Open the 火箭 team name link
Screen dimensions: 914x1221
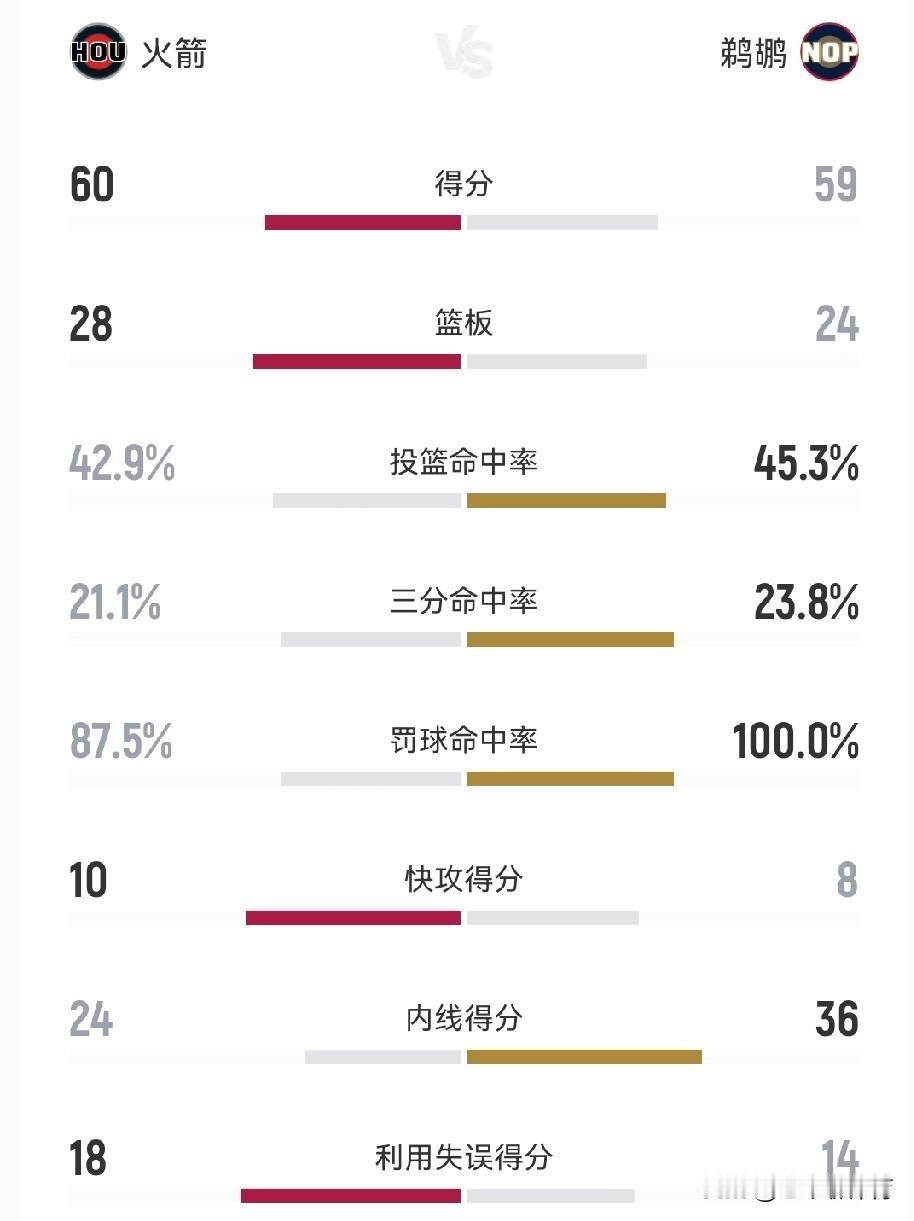173,52
